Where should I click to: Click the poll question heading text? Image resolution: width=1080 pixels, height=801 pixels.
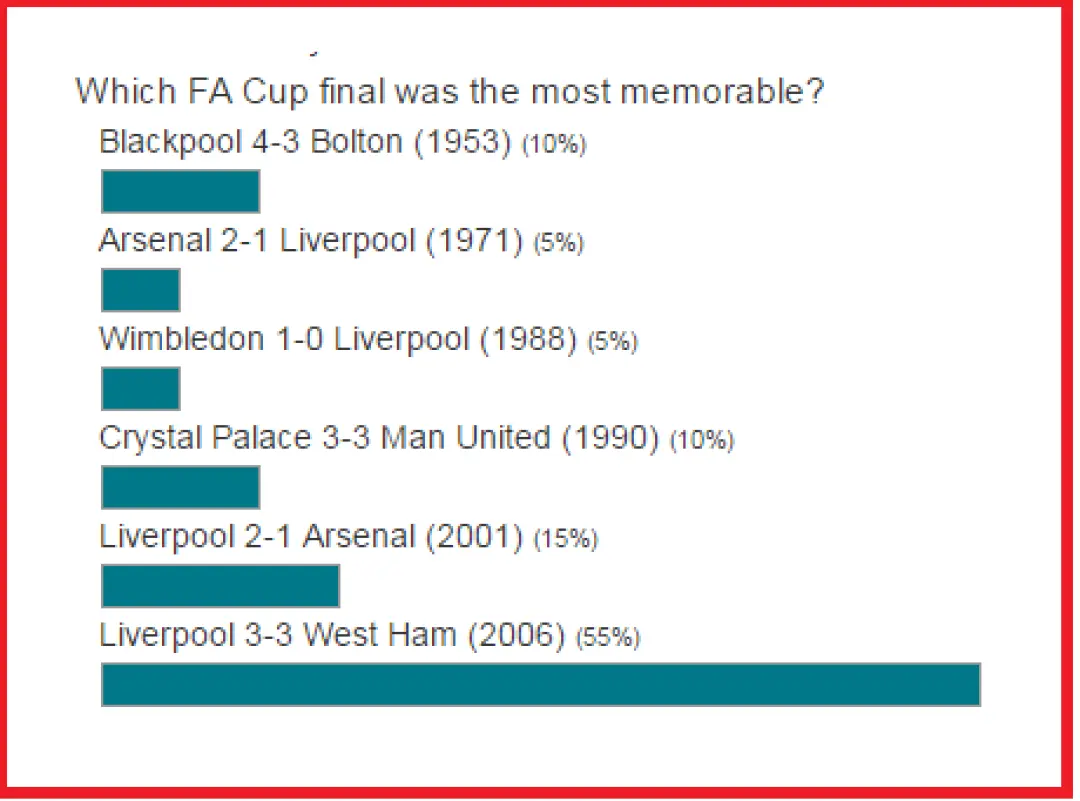tap(450, 92)
